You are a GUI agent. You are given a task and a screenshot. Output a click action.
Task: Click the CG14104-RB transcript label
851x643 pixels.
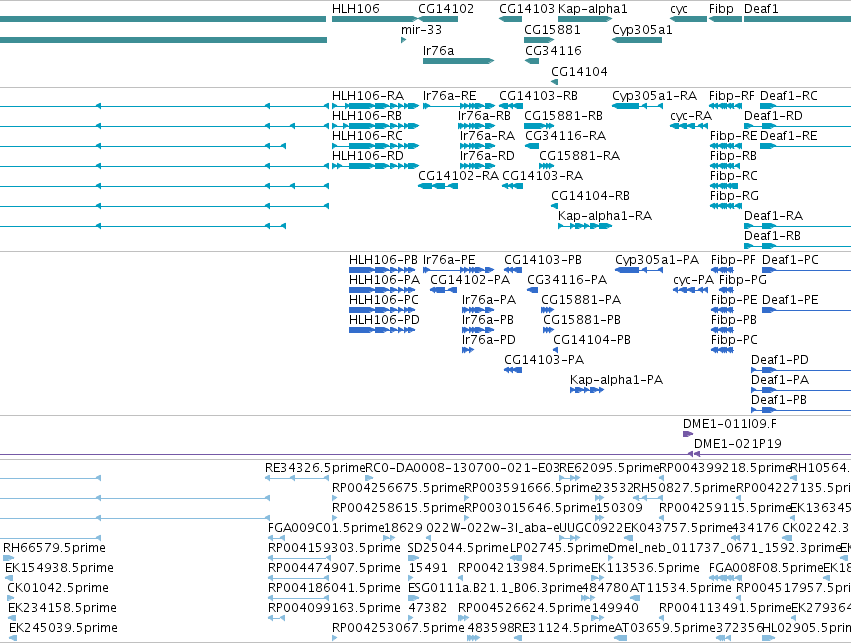coord(590,196)
